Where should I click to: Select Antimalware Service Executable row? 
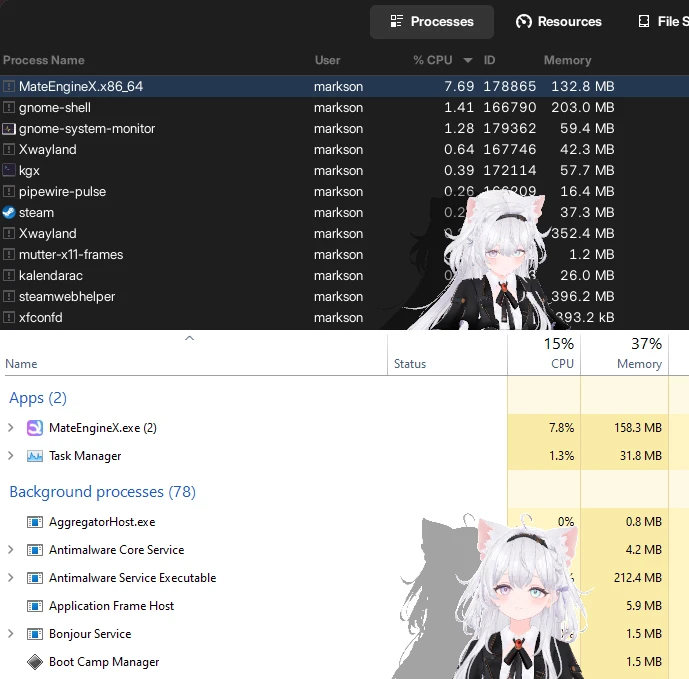pyautogui.click(x=344, y=578)
